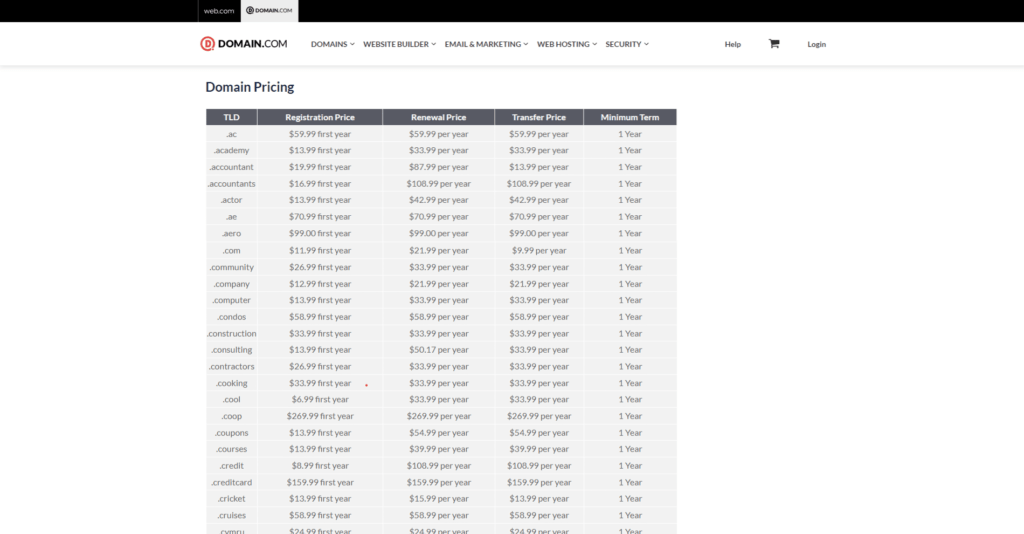Click the TLD column header
Image resolution: width=1024 pixels, height=534 pixels.
(x=232, y=118)
